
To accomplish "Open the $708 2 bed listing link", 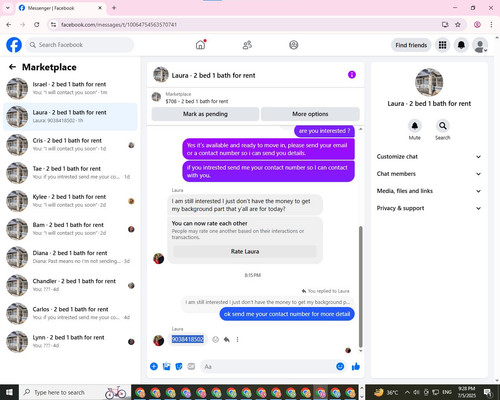I will pos(197,101).
